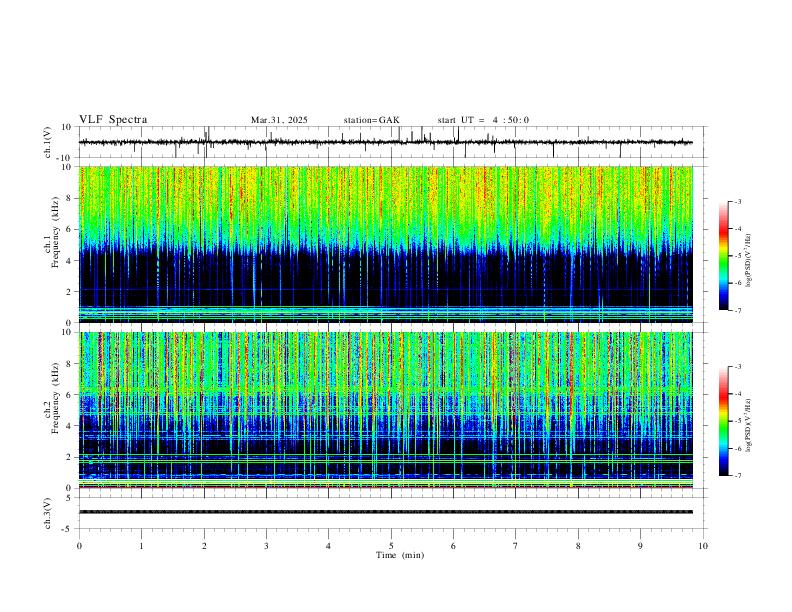
Task: Click the ch.1 "Frequency (kHz)" axis label
Action: tap(55, 232)
